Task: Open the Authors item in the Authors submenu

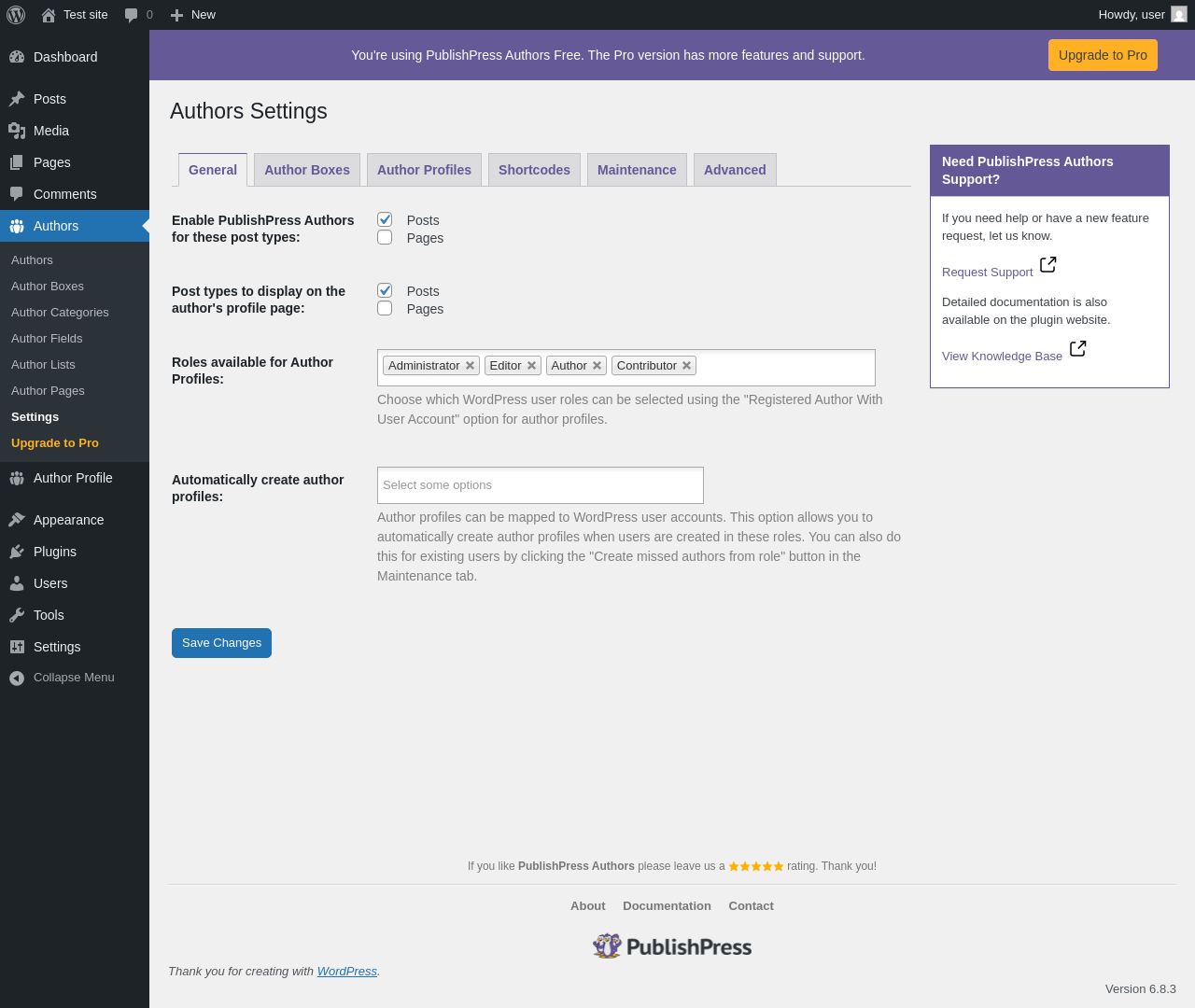Action: (75, 260)
